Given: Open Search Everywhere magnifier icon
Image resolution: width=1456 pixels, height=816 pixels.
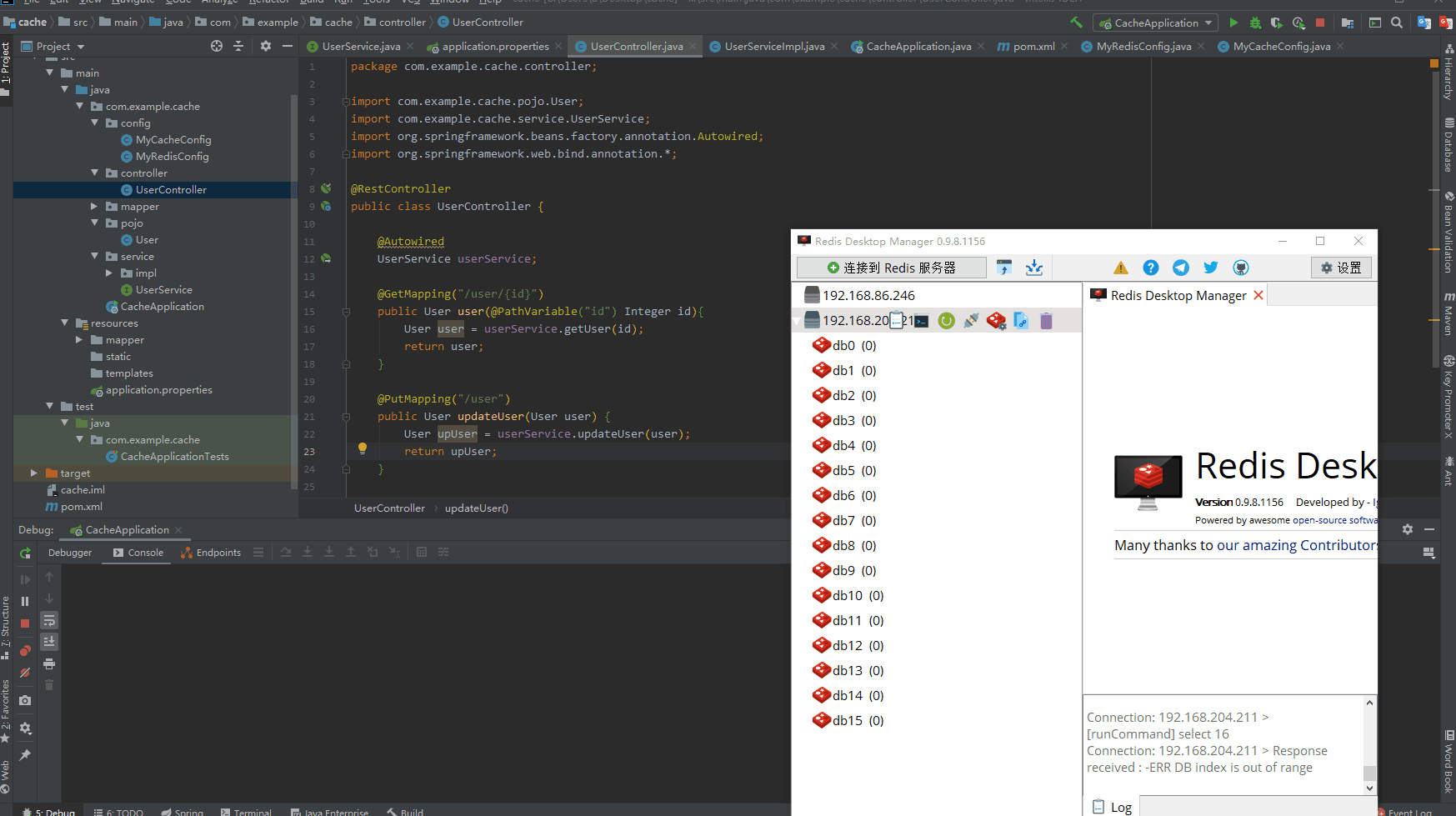Looking at the screenshot, I should (x=1397, y=23).
